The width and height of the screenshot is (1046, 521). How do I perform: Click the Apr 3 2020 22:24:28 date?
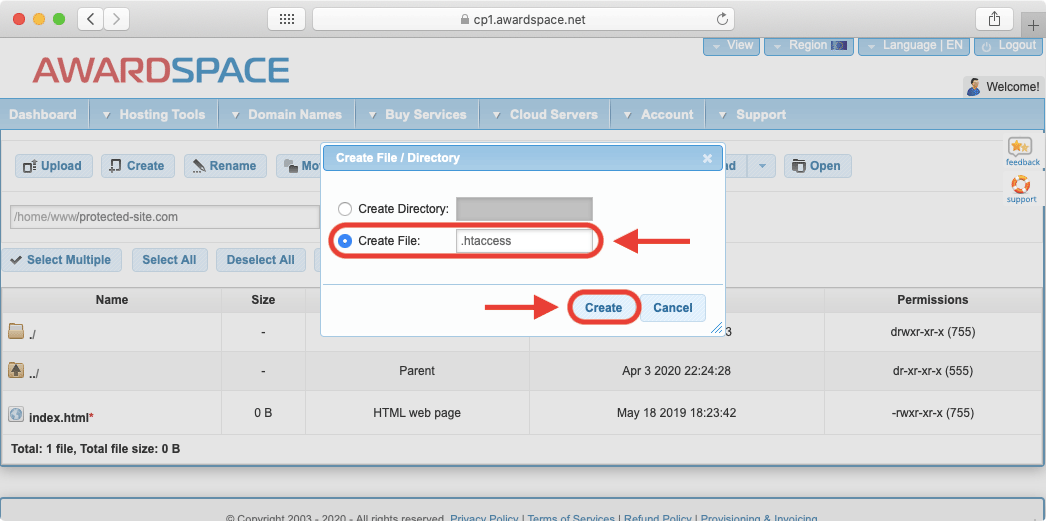pyautogui.click(x=676, y=370)
